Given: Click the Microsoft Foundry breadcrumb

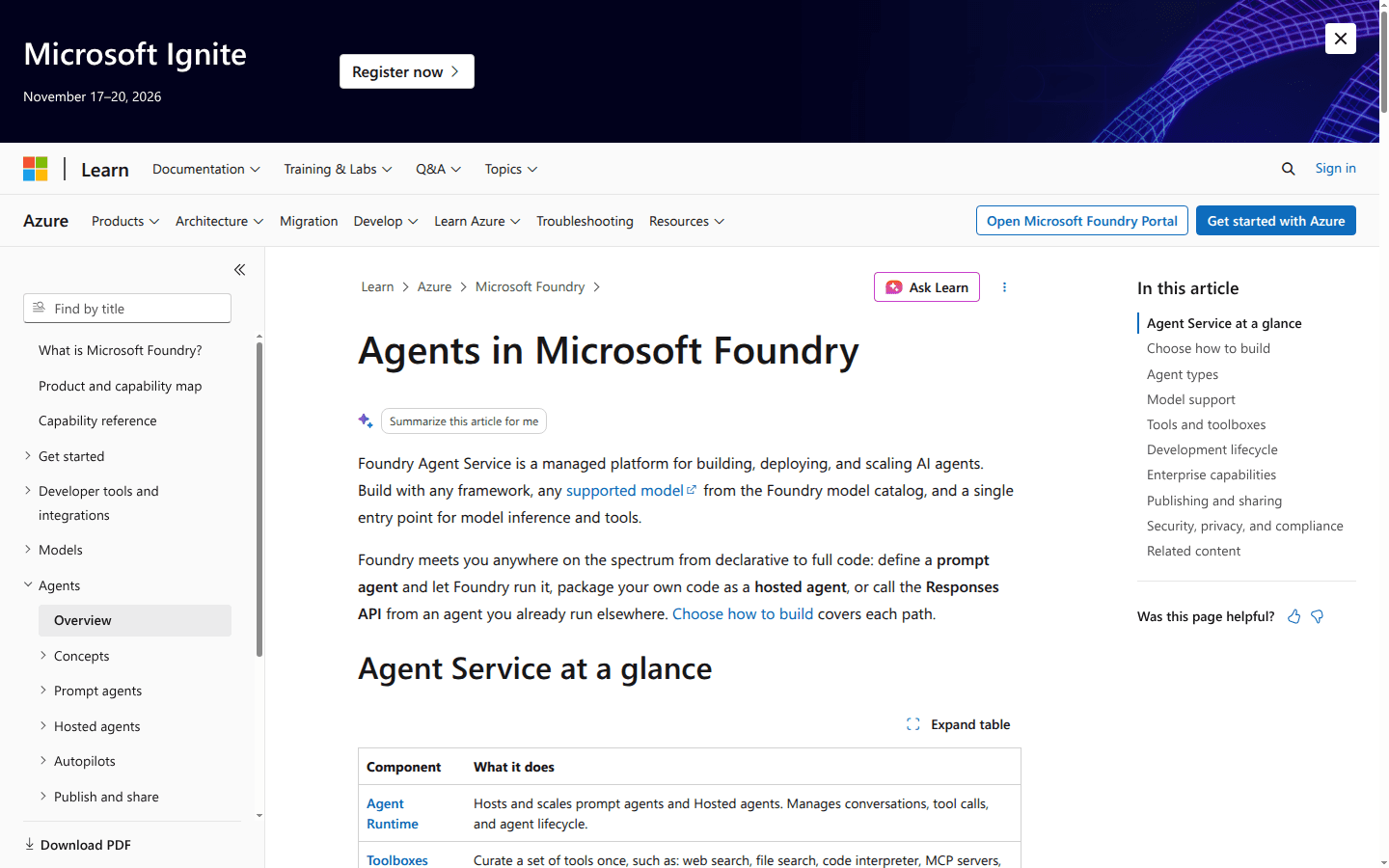Looking at the screenshot, I should coord(530,286).
